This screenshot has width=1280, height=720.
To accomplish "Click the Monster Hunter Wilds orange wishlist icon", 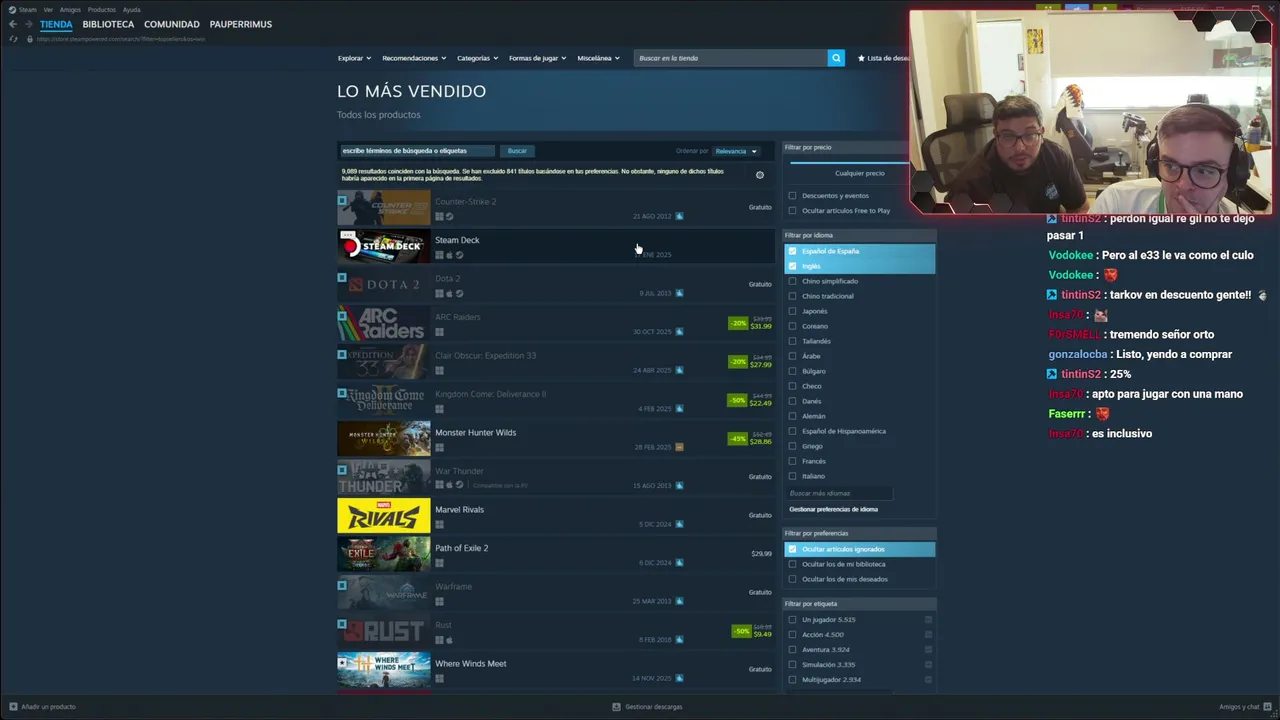I will pyautogui.click(x=679, y=447).
